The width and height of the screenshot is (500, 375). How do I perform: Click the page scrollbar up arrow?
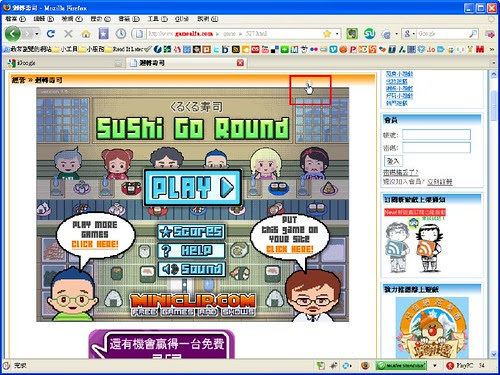[494, 75]
